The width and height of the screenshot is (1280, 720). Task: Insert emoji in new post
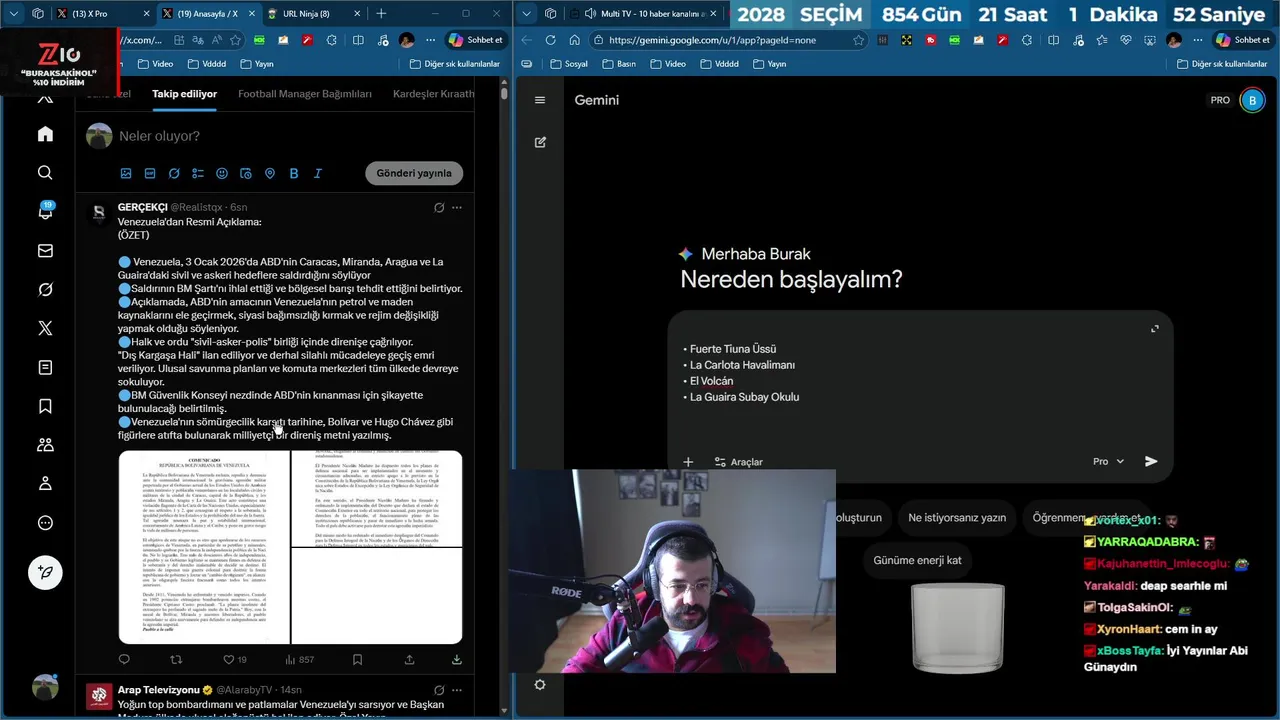[222, 173]
